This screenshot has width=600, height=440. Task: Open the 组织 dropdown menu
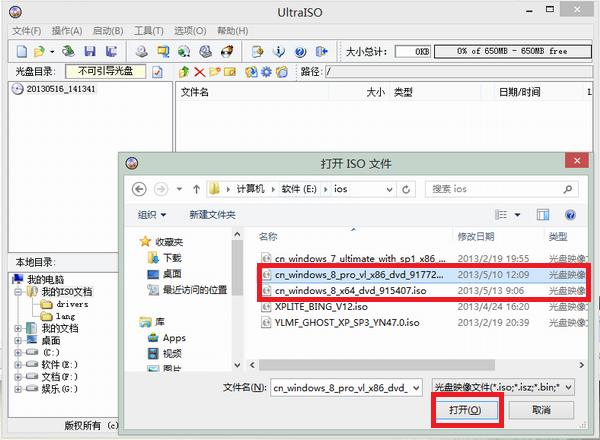[152, 215]
